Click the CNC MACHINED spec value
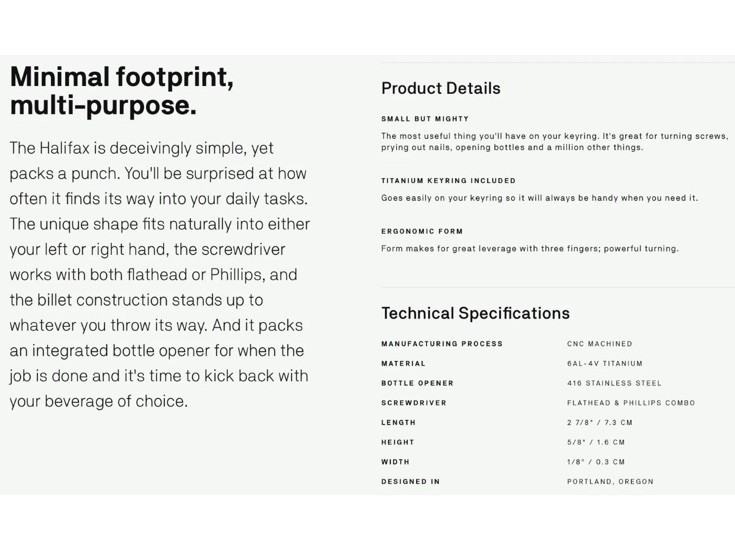Viewport: 735px width, 549px height. click(600, 344)
